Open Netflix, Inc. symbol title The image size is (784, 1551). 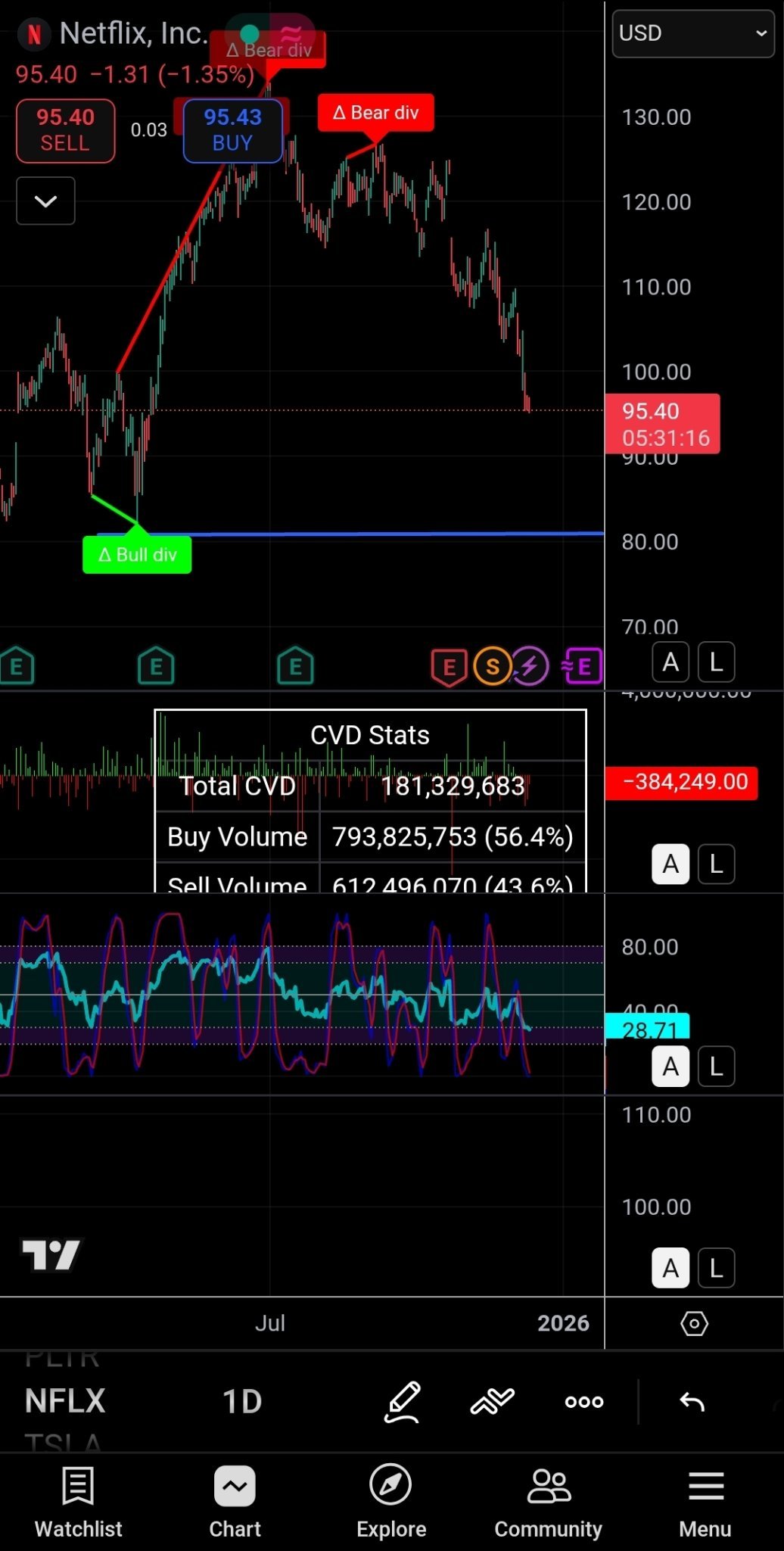tap(132, 33)
